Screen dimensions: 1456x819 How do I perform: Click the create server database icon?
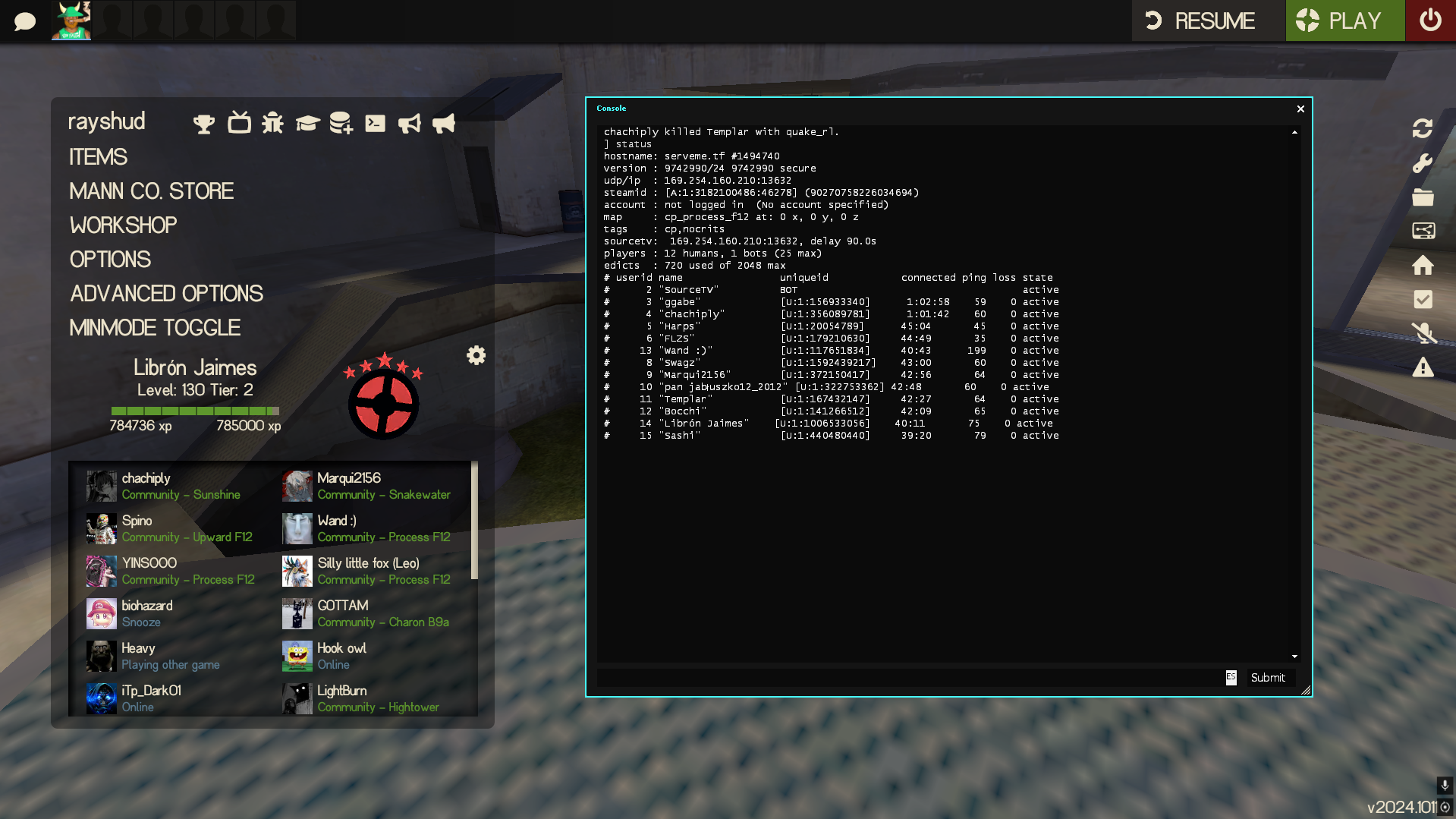341,123
